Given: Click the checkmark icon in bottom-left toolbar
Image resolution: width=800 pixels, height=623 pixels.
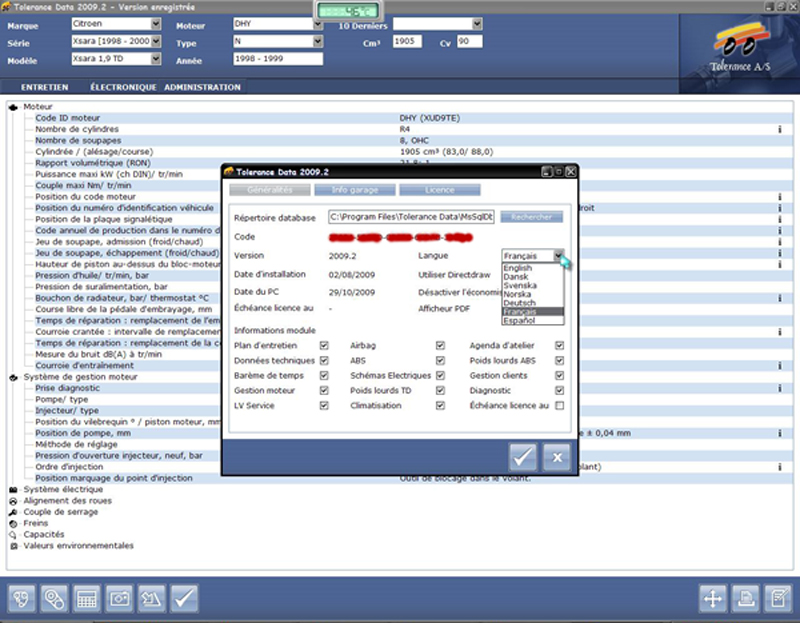Looking at the screenshot, I should tap(183, 598).
